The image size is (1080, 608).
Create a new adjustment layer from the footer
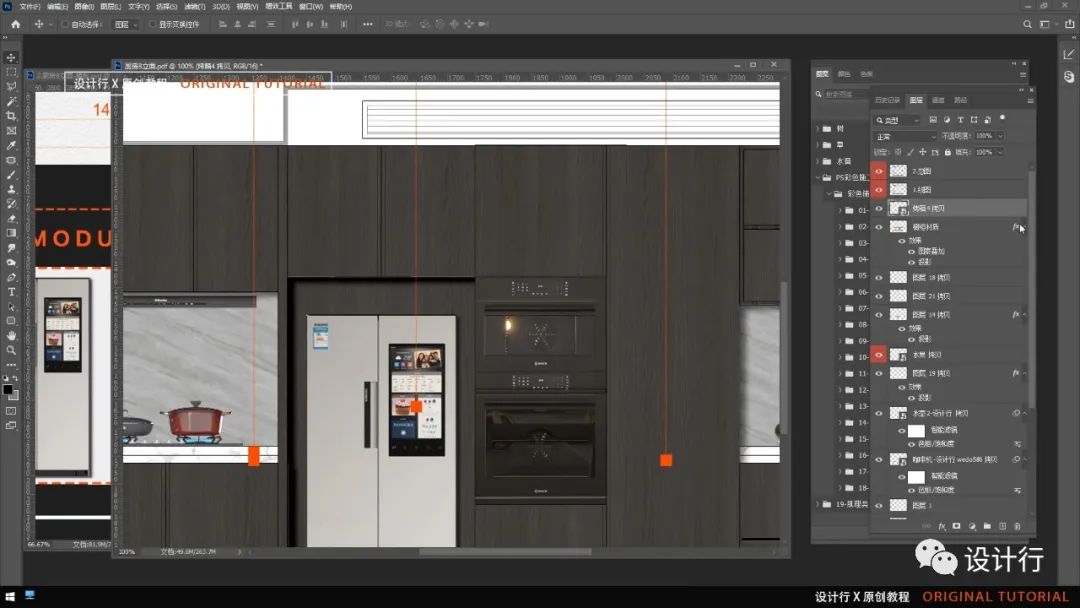tap(972, 526)
